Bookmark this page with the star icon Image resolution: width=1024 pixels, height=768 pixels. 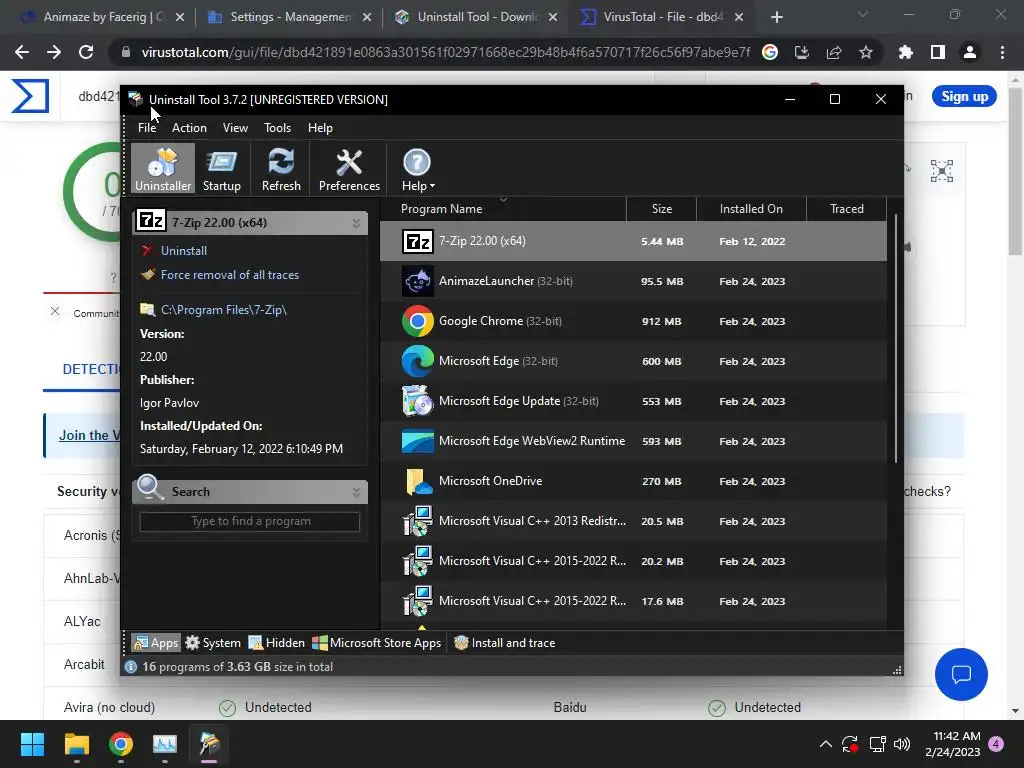[865, 52]
